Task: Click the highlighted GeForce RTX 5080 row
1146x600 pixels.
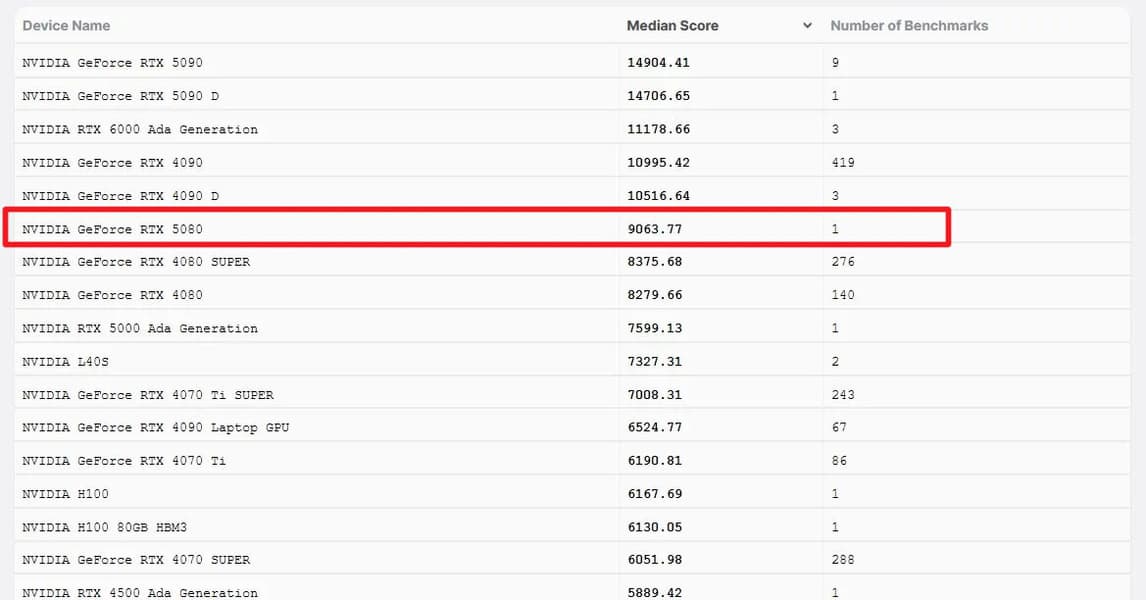Action: coord(112,229)
